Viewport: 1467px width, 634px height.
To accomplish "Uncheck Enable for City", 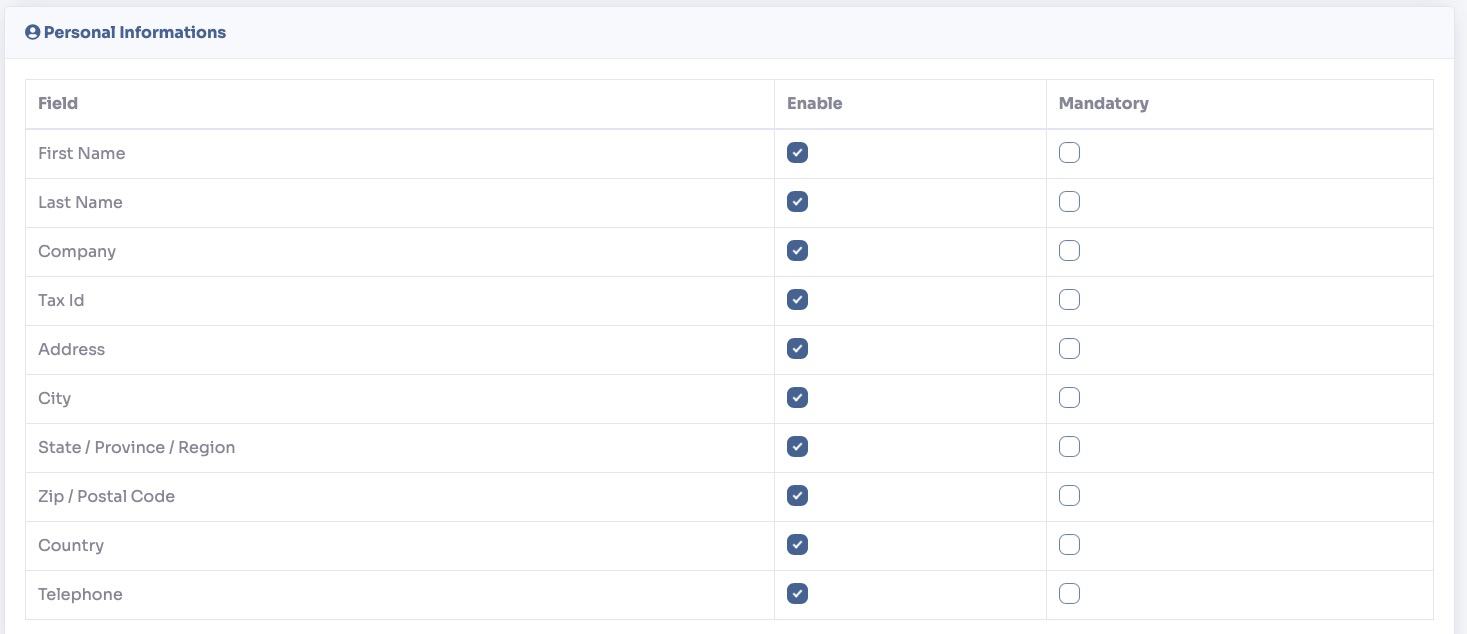I will pos(797,397).
